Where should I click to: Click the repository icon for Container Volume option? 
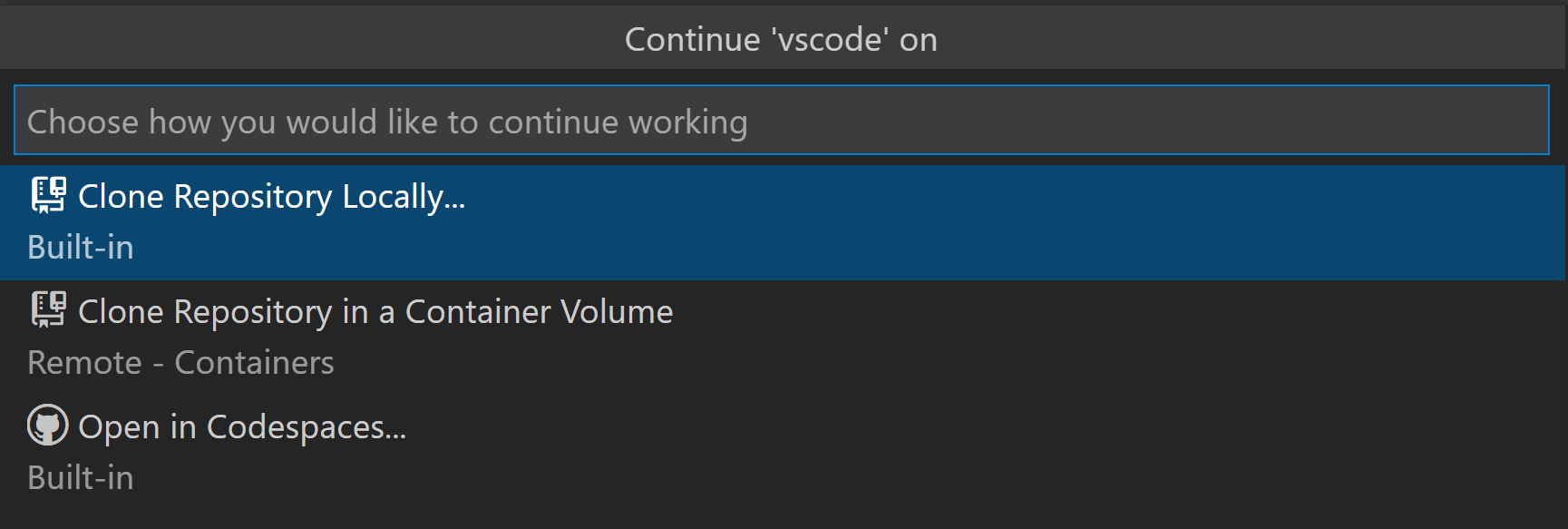[49, 309]
